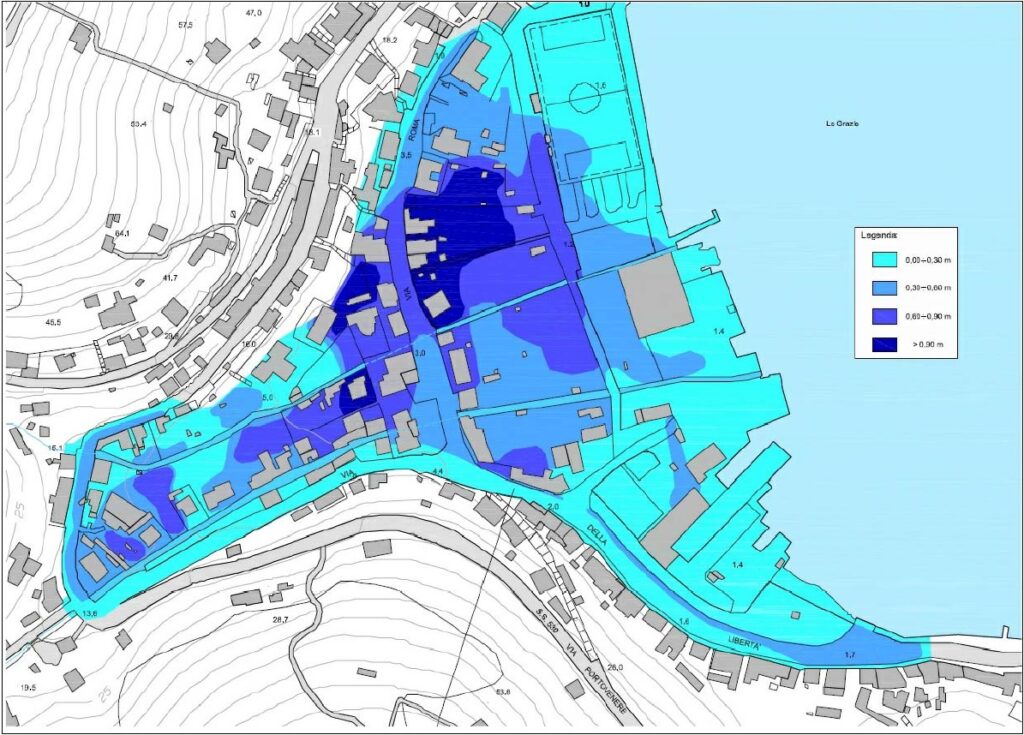
Task: Click the '0,00–0,30 m' legend label
Action: 928,260
